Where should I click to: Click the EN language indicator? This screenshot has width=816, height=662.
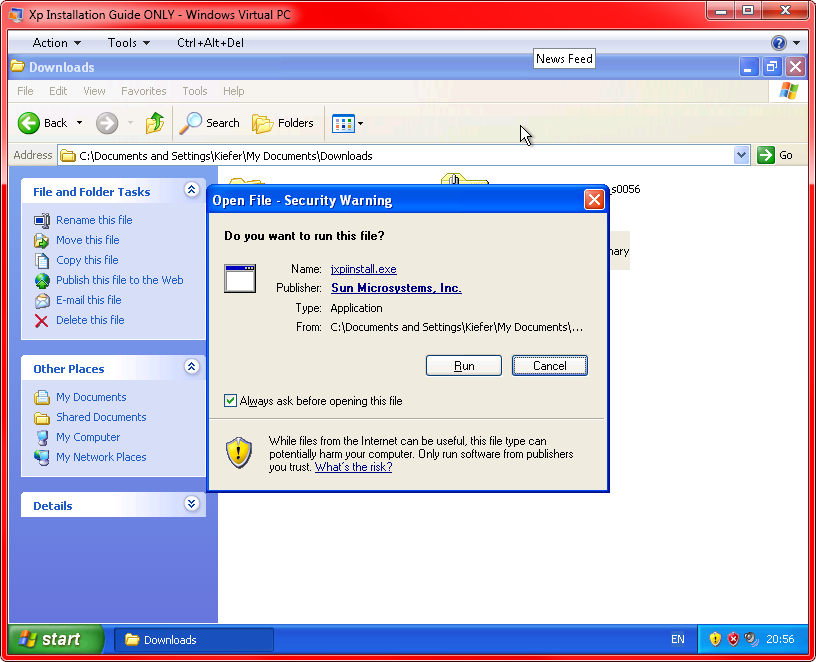(678, 639)
